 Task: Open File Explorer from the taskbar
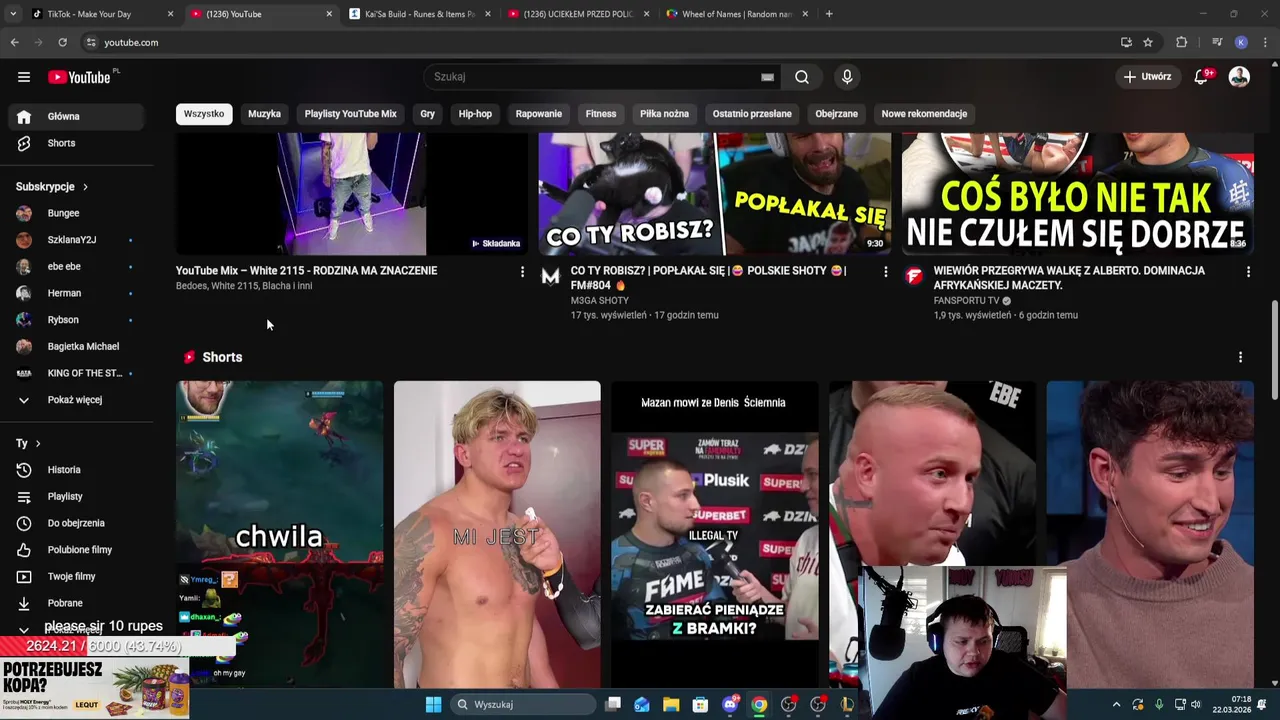pos(671,705)
